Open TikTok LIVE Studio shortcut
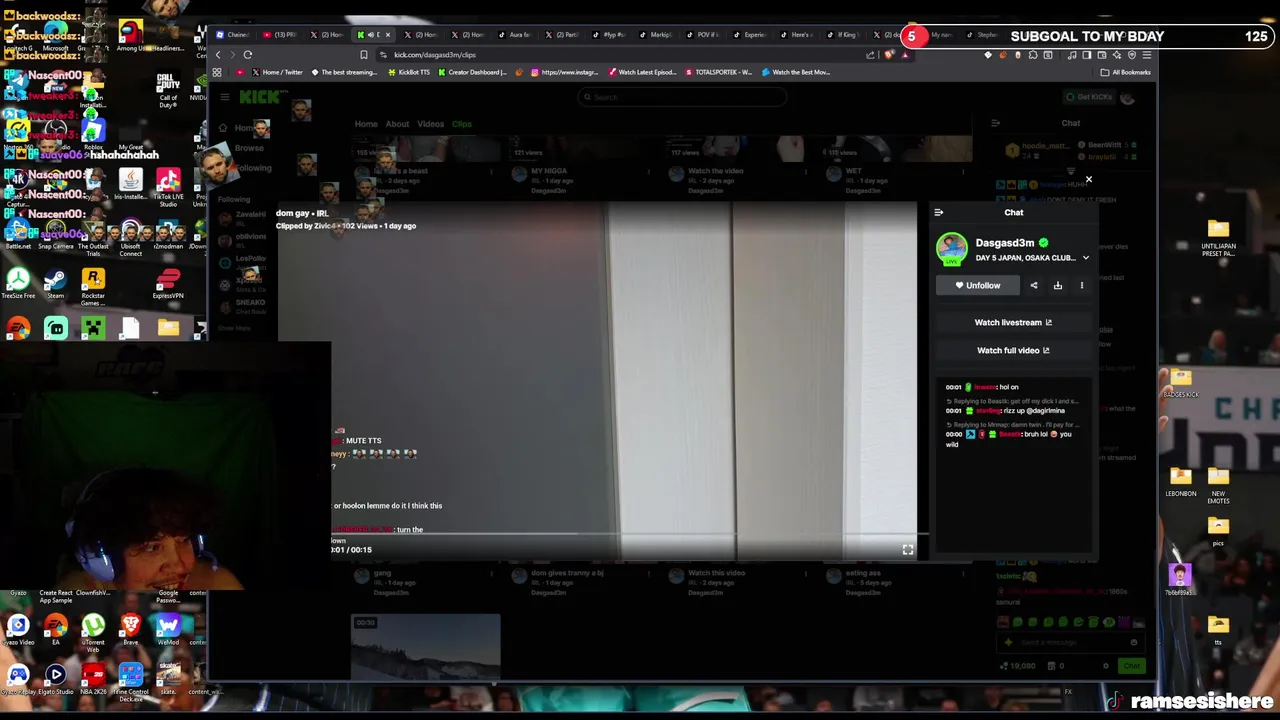1280x720 pixels. [x=168, y=187]
